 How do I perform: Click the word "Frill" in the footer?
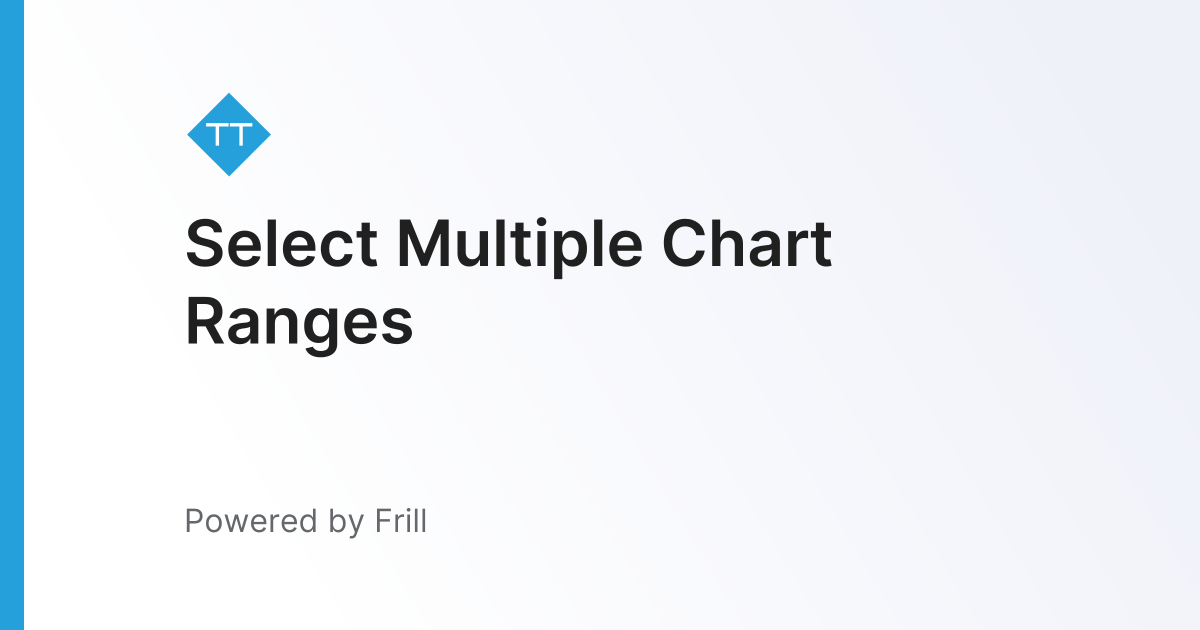[x=402, y=521]
